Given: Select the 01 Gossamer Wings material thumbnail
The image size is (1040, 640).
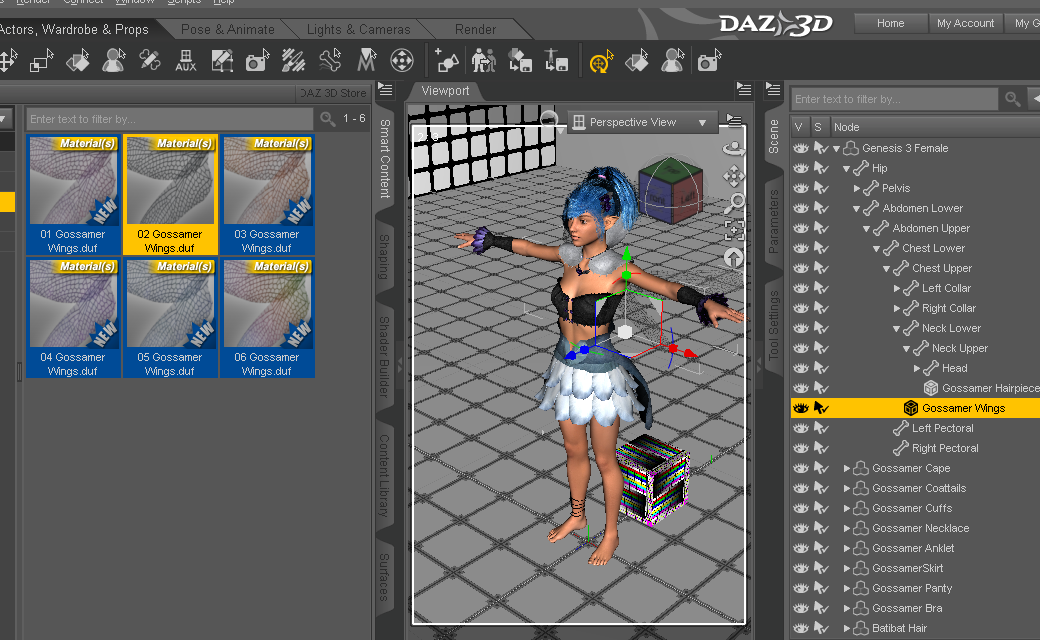Looking at the screenshot, I should pos(73,195).
